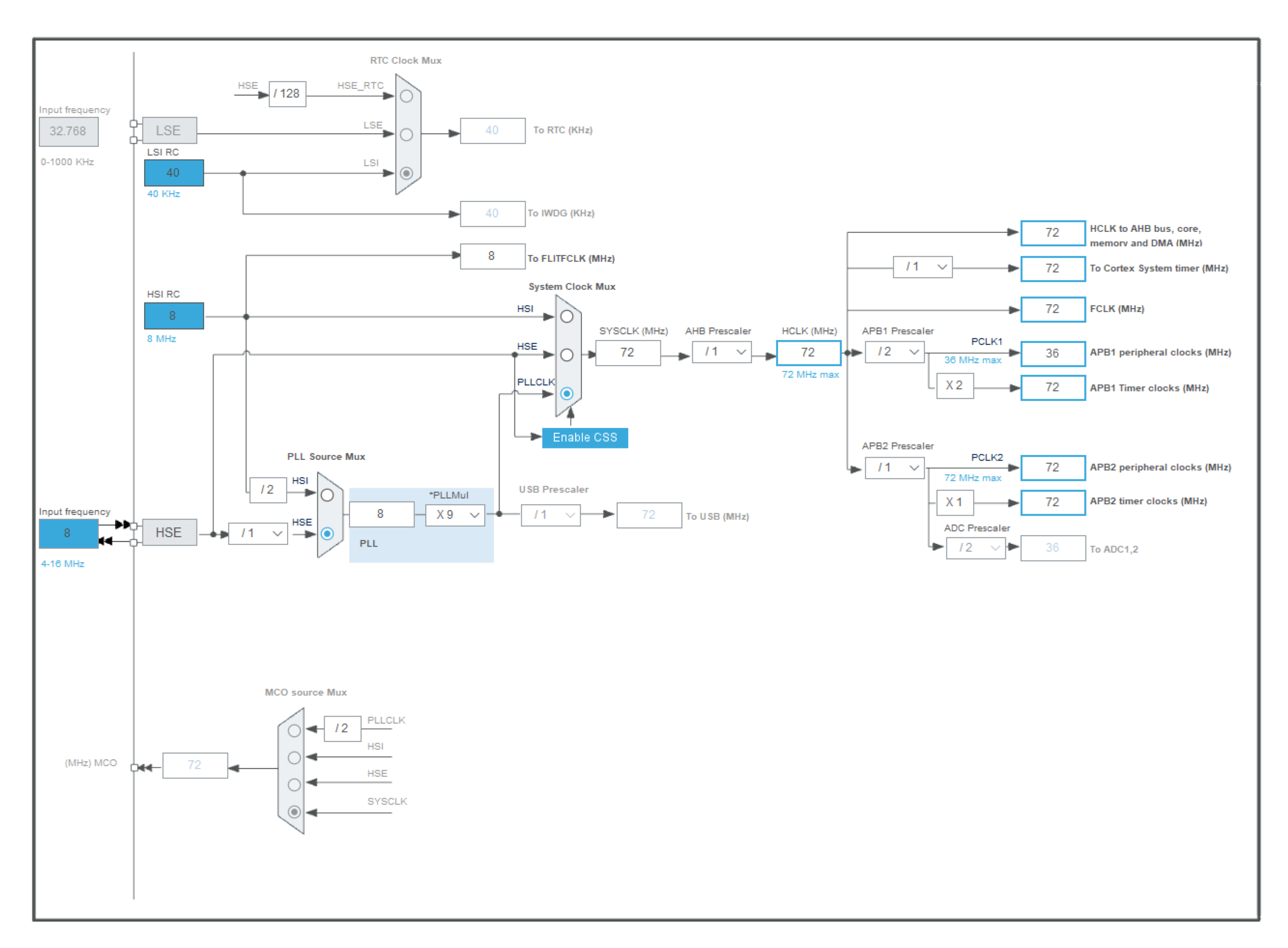Screen dimensions: 1288x948
Task: Click the APB1 Timer clocks value field
Action: (1053, 388)
